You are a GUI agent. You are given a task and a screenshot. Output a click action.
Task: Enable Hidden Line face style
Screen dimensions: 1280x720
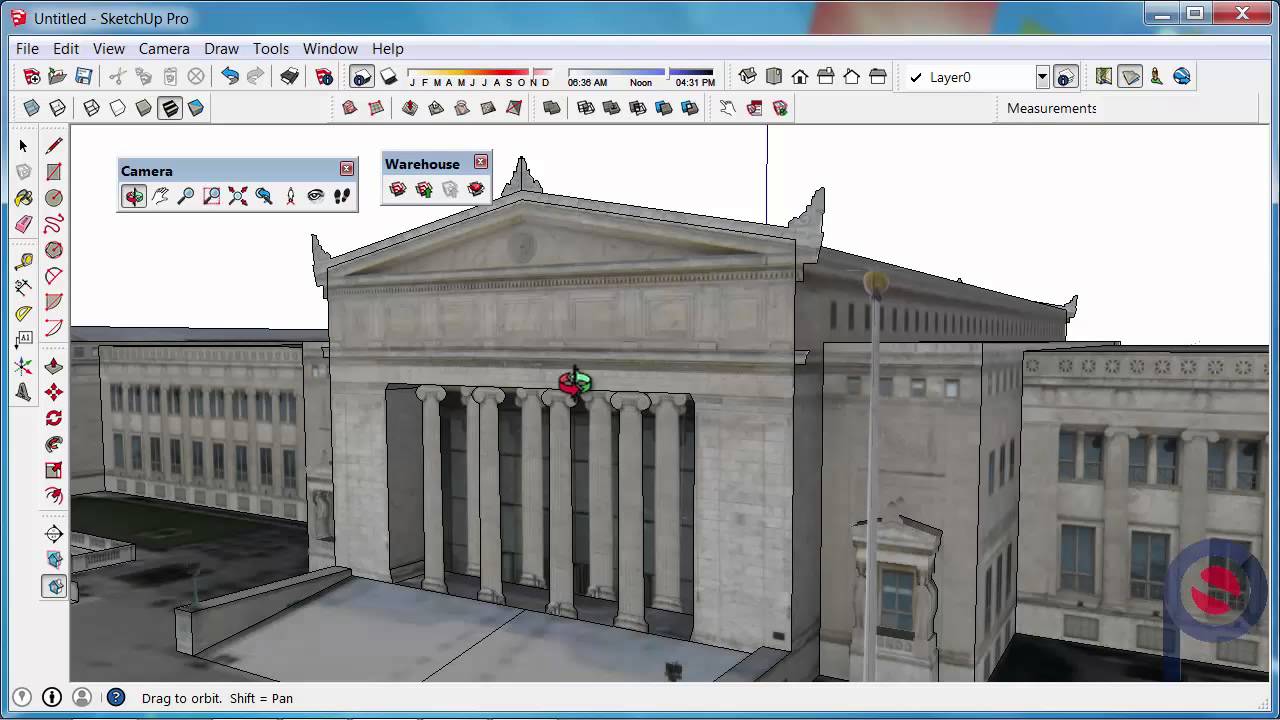118,108
